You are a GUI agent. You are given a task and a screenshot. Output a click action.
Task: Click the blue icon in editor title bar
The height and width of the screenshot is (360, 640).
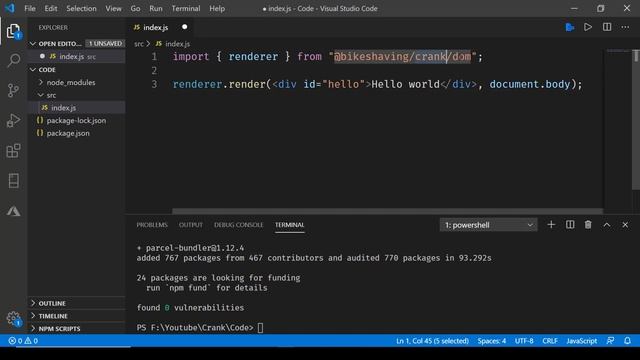(570, 27)
